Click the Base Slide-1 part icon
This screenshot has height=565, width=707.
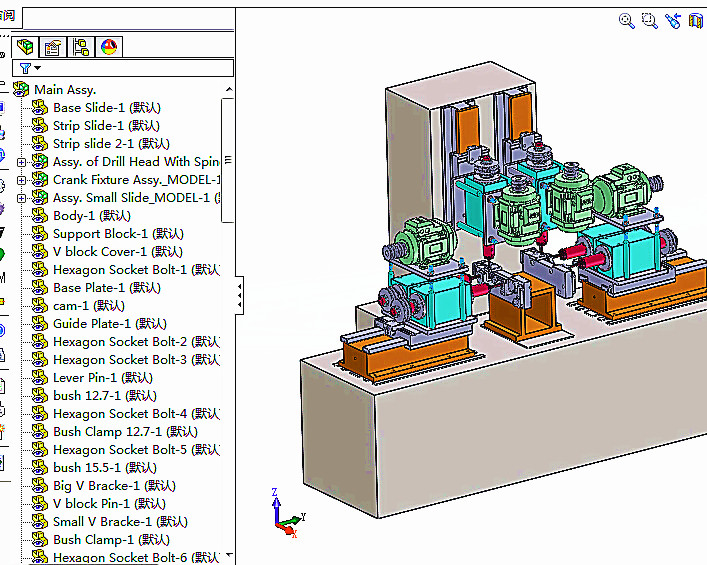[40, 107]
